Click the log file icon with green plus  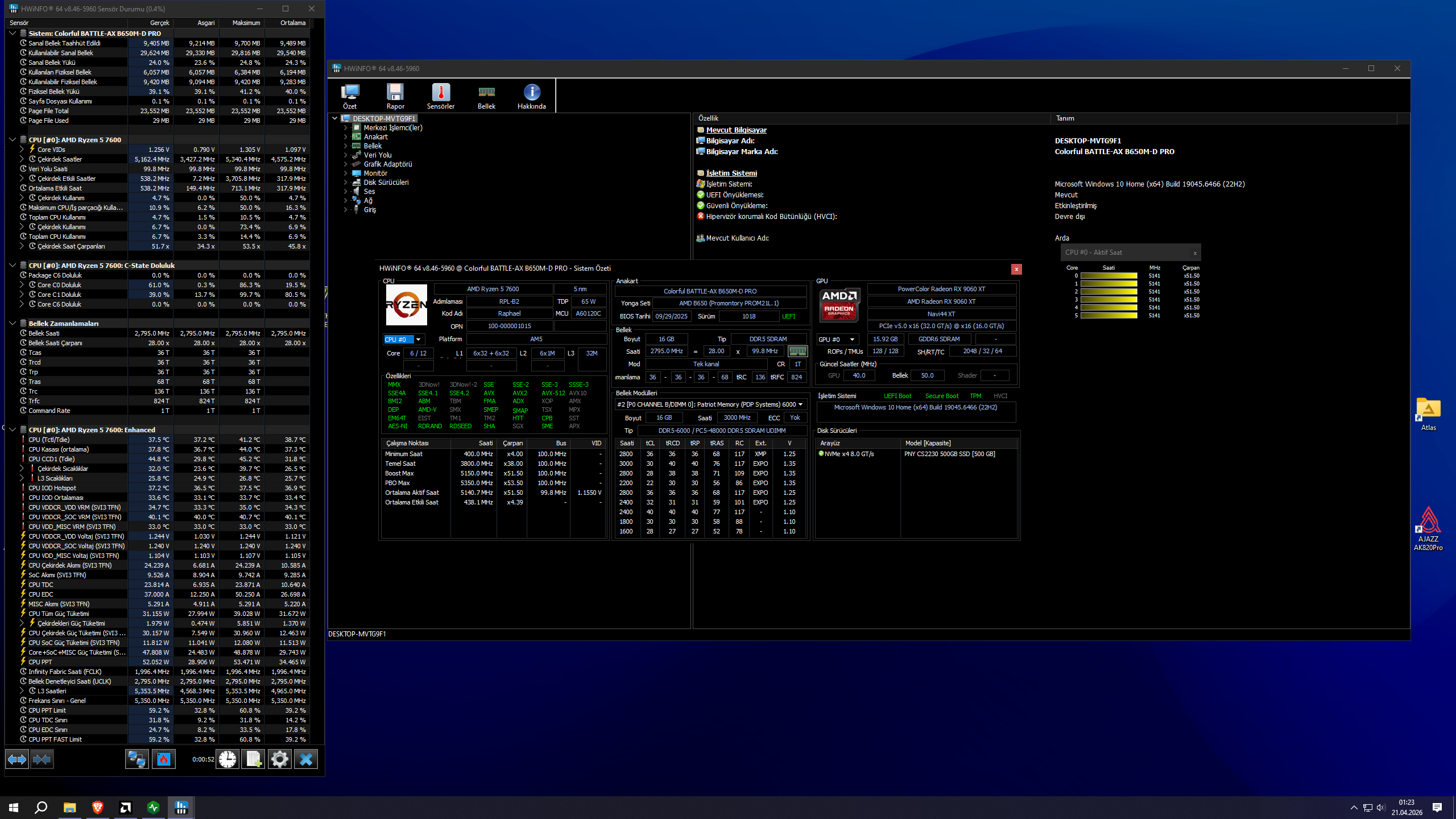pos(253,759)
